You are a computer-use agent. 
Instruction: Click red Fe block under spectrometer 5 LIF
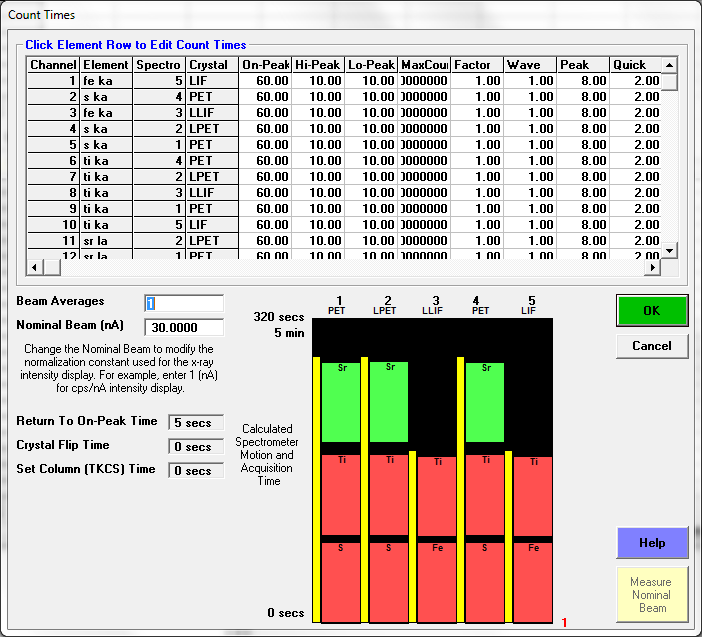coord(533,581)
